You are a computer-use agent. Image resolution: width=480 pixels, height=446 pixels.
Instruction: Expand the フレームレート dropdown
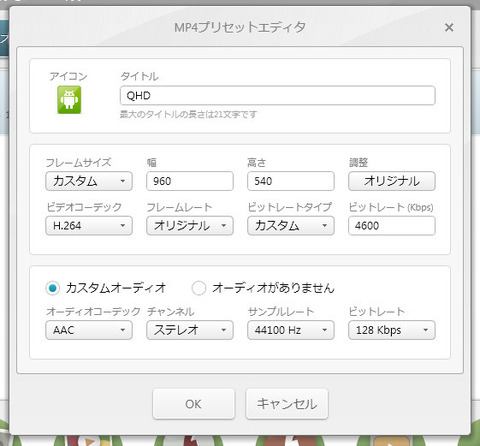pyautogui.click(x=190, y=226)
